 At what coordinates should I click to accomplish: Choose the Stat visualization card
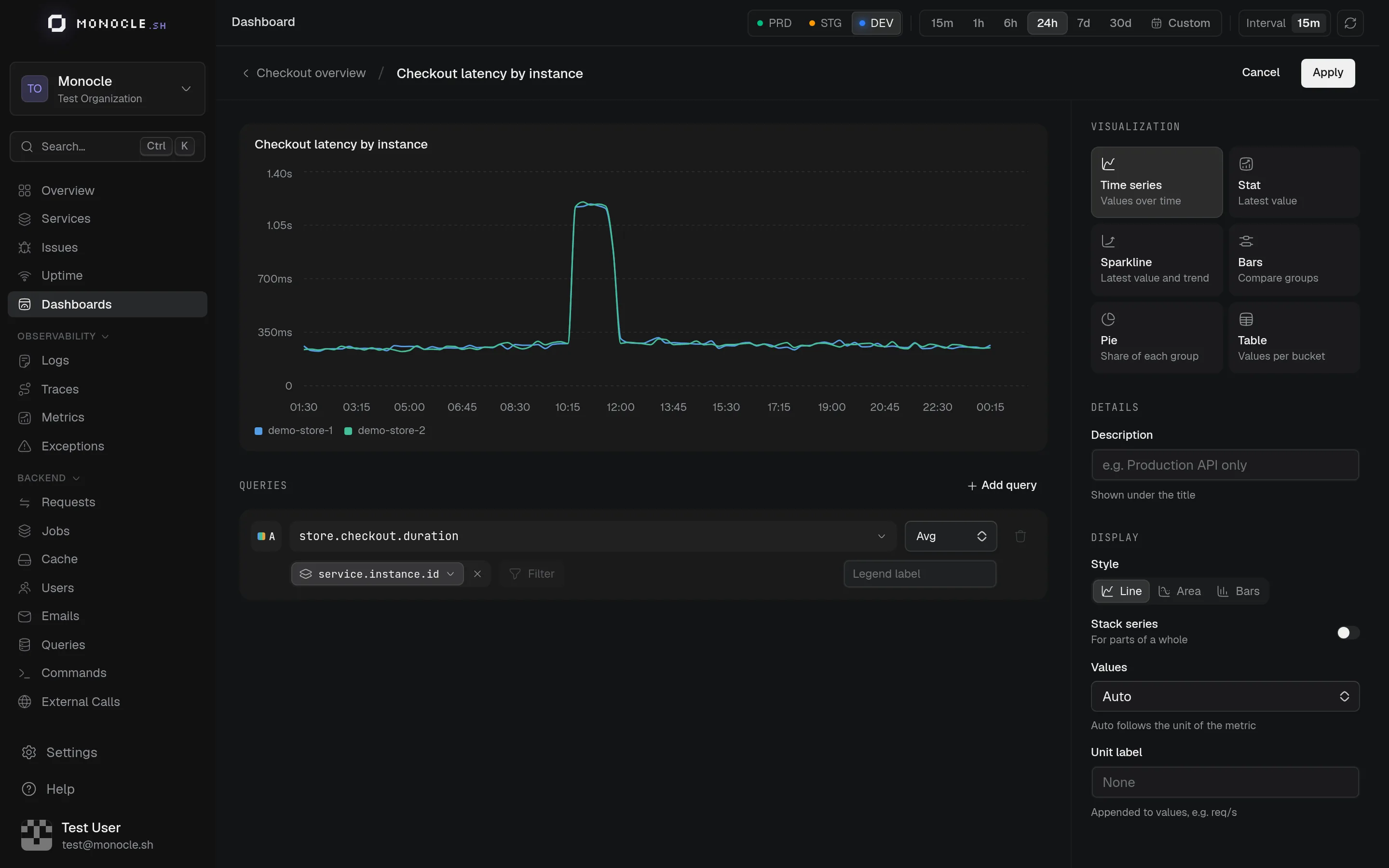click(1294, 182)
